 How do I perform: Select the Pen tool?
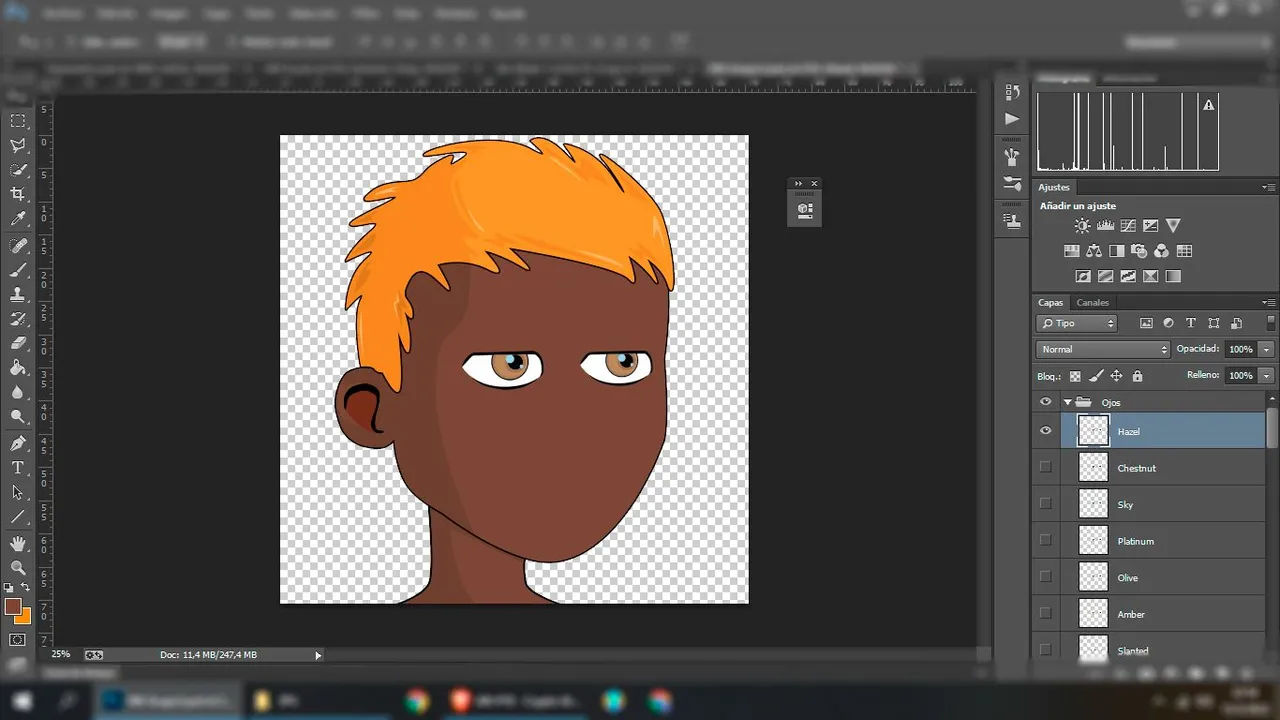click(18, 443)
